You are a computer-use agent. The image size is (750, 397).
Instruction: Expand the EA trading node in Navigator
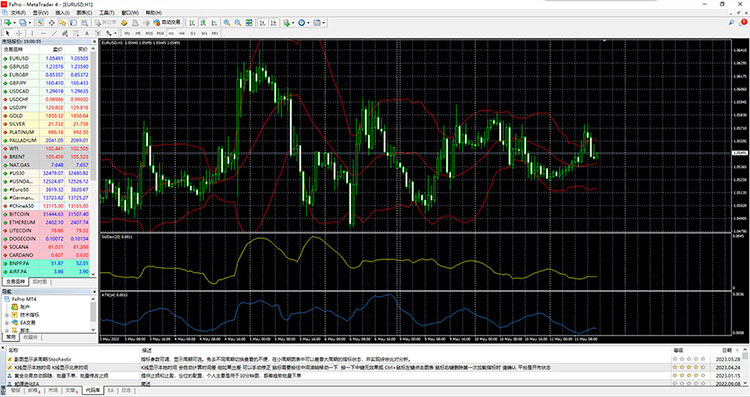coord(7,322)
